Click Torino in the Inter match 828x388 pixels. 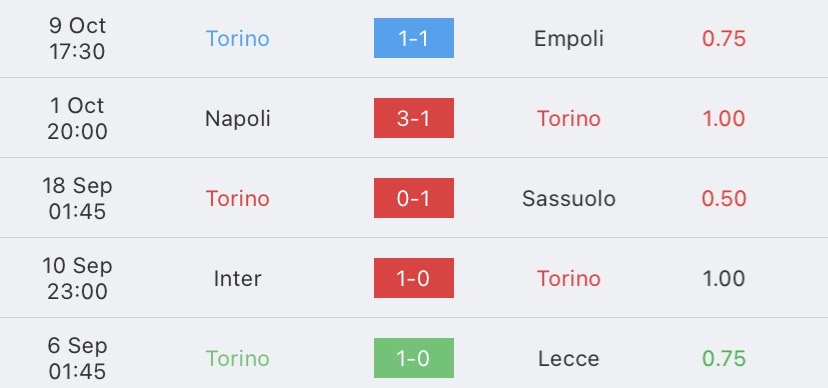[569, 279]
